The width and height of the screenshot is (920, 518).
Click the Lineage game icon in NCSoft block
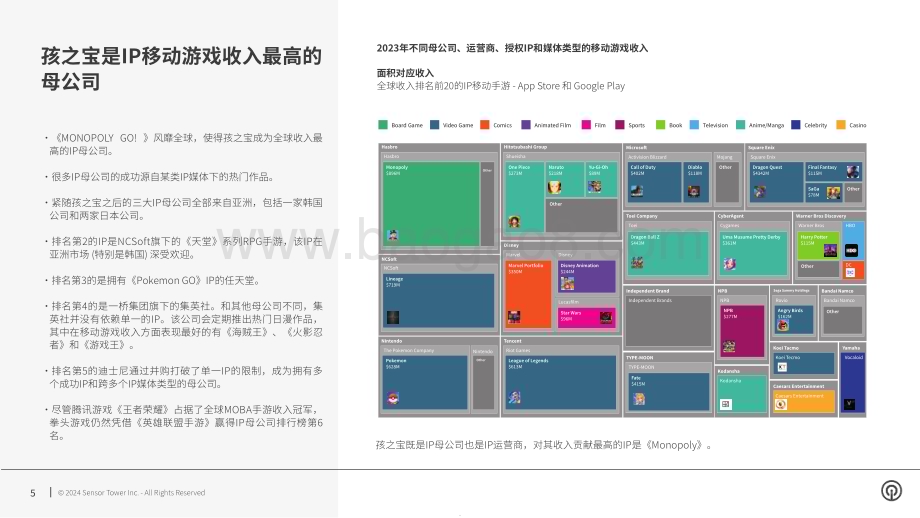tap(393, 317)
